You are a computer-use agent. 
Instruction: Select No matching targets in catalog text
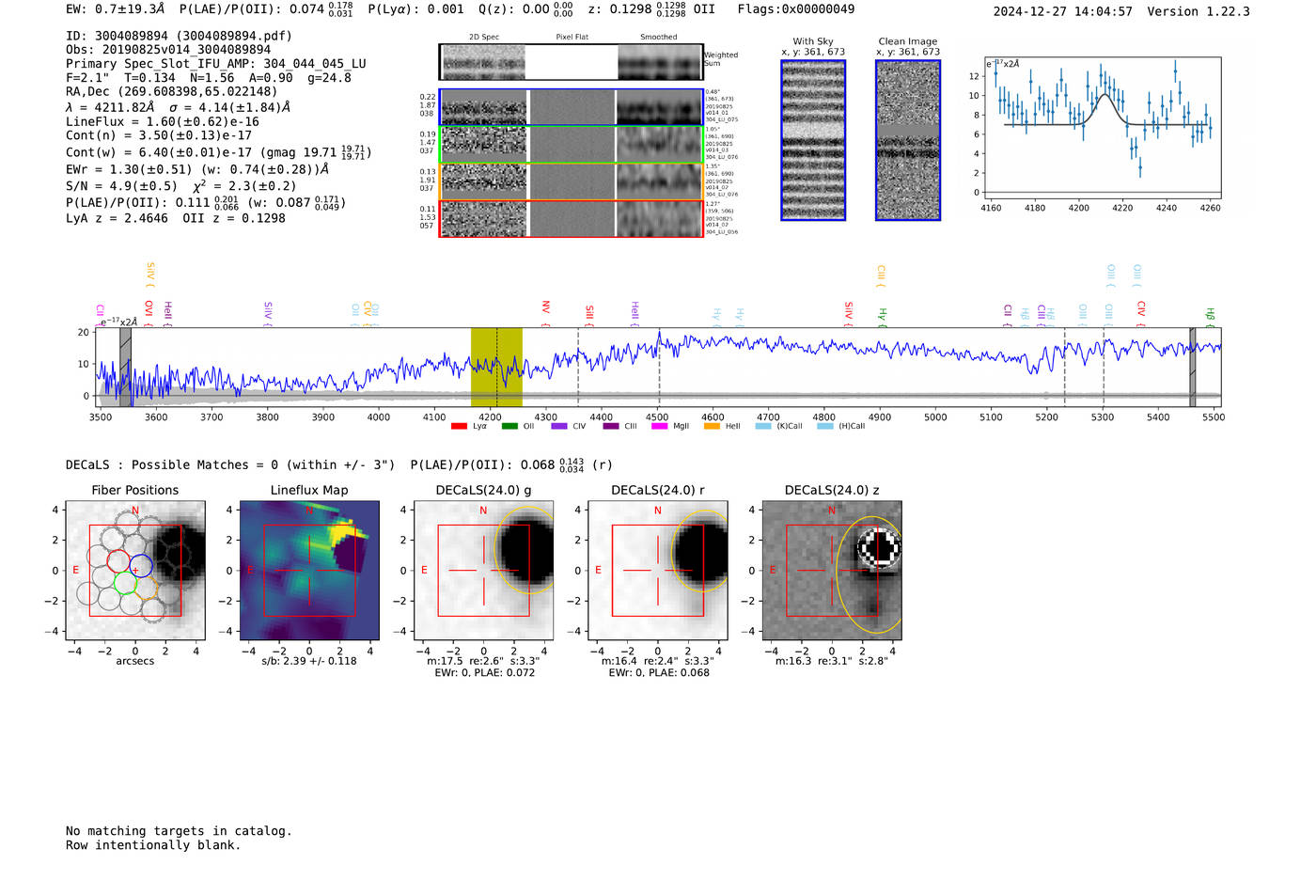coord(179,831)
